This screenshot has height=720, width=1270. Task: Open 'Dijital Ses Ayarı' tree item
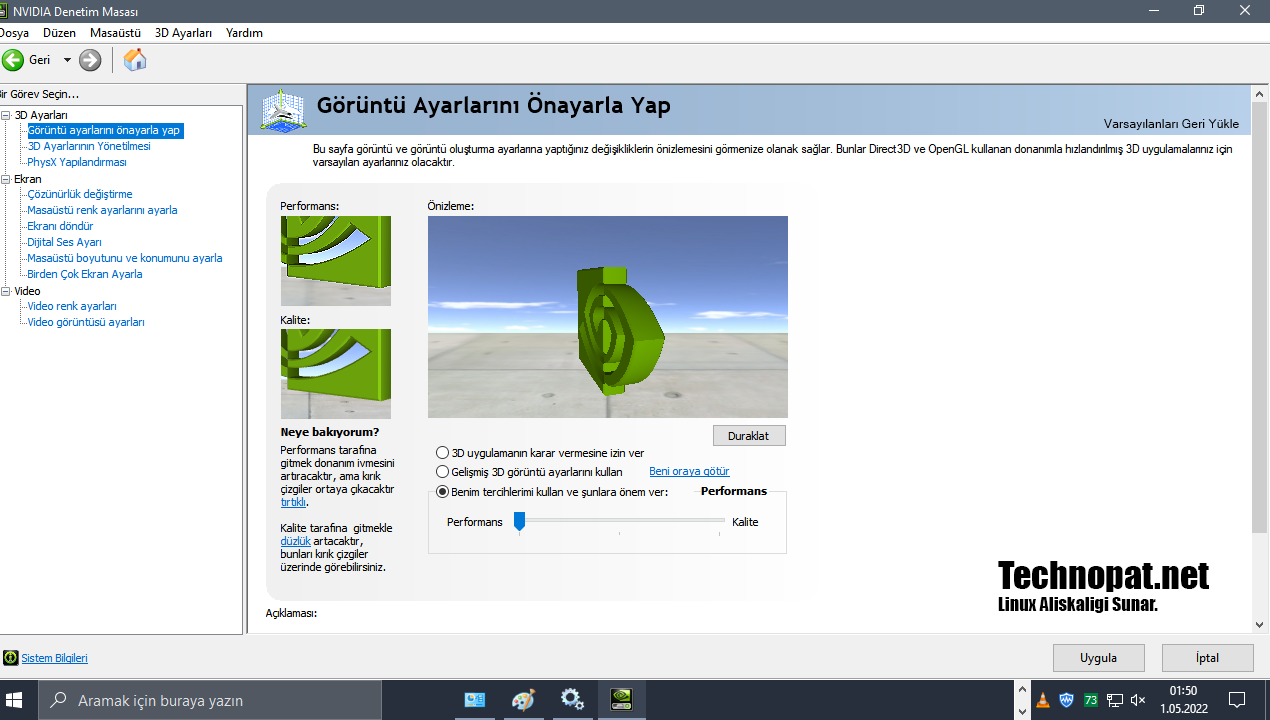click(64, 242)
